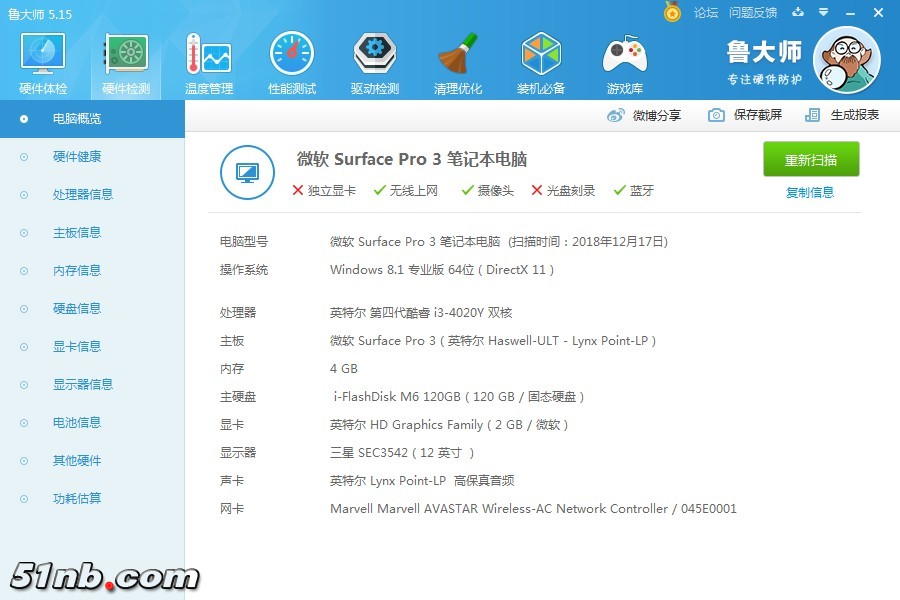900x600 pixels.
Task: Go to 显卡信息 section
Action: point(77,347)
